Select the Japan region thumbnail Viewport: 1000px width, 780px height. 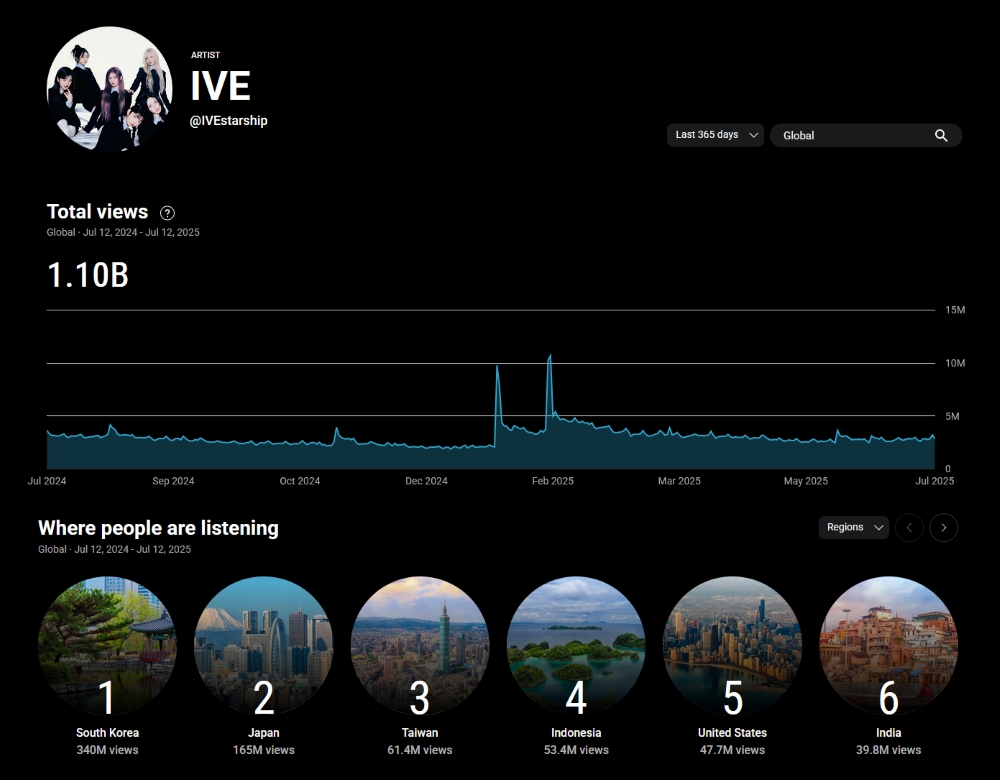(263, 645)
